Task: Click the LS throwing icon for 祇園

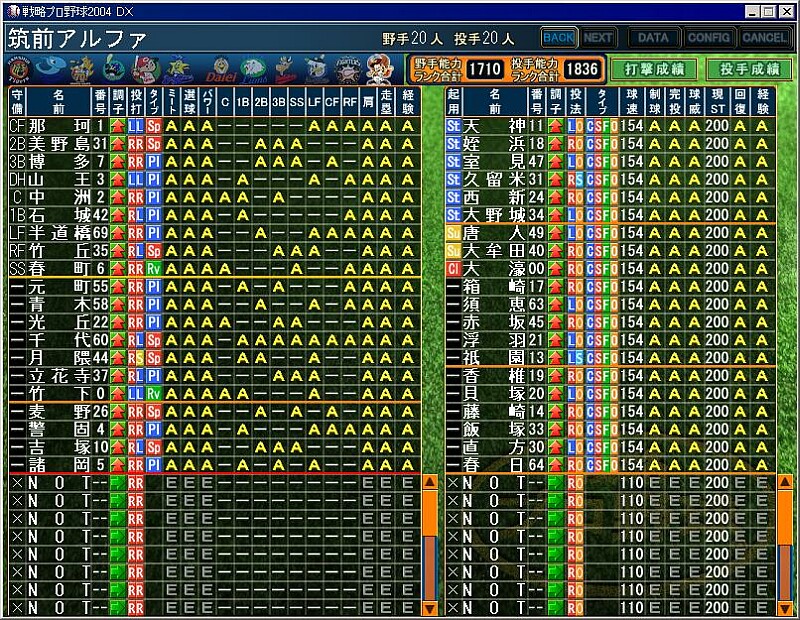Action: 576,358
